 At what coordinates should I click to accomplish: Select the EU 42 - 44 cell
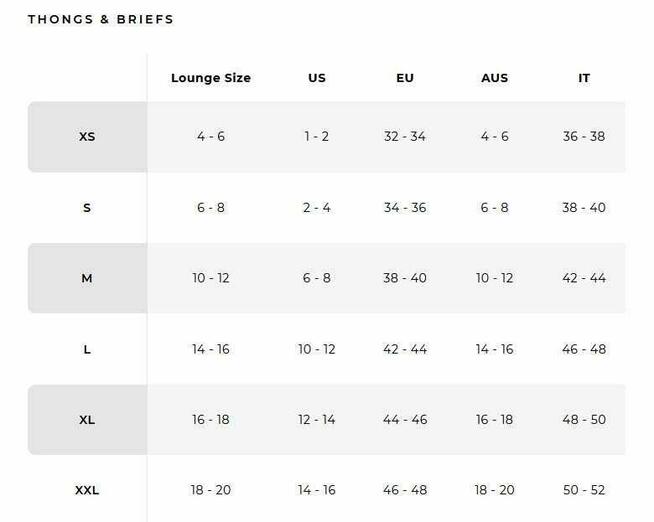tap(405, 349)
